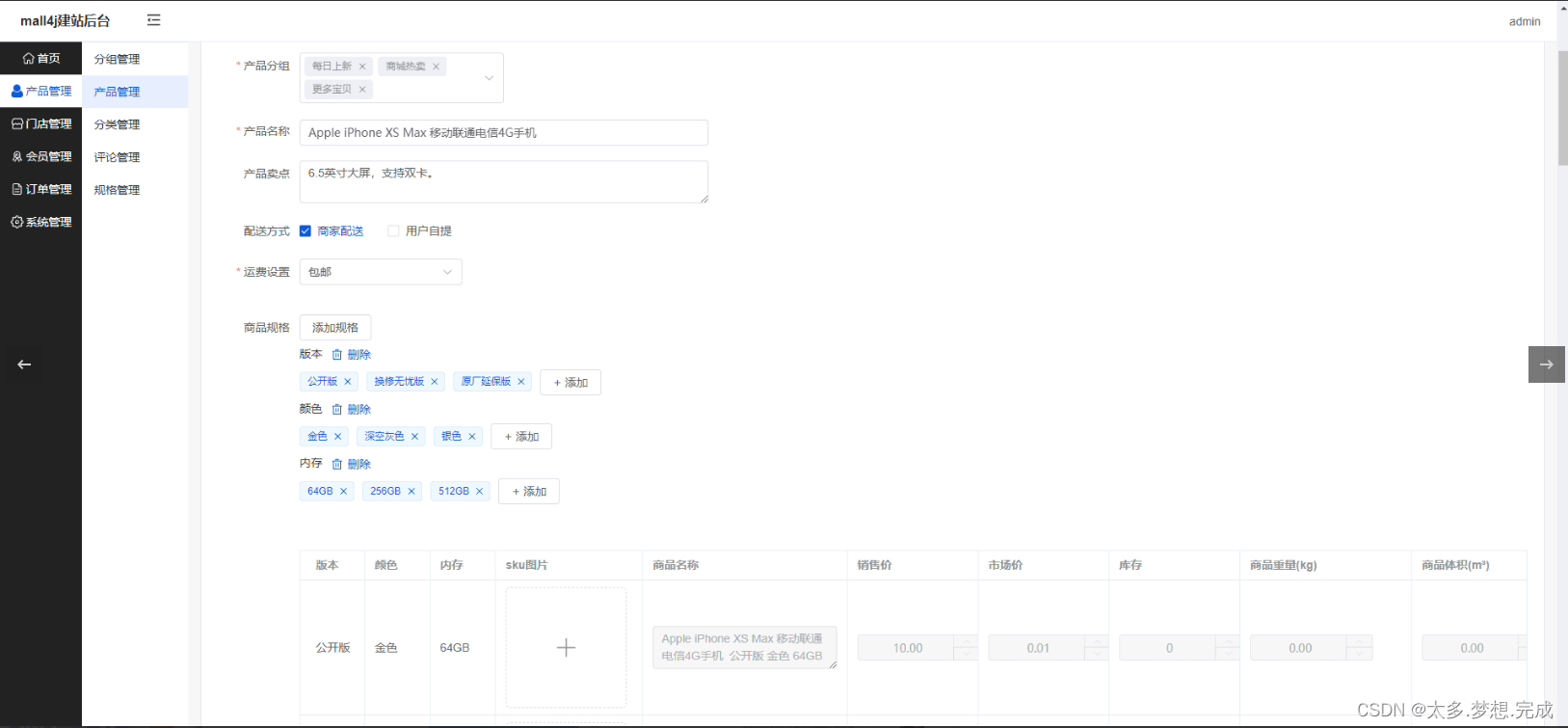Click the 商品体积 field showing 0.00

[1472, 648]
